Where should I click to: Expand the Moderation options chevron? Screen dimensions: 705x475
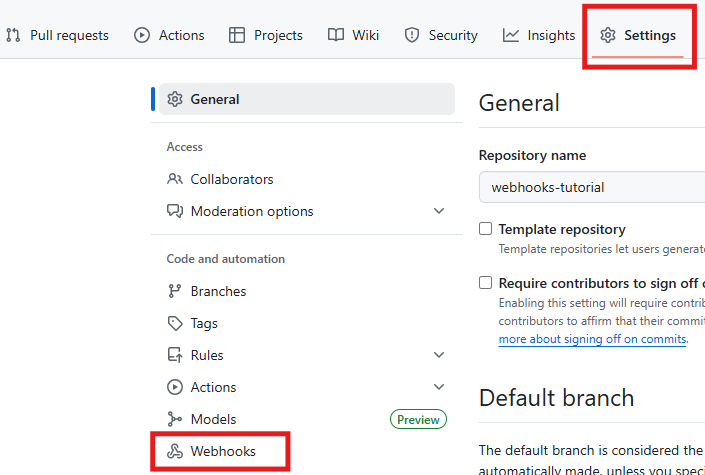439,211
